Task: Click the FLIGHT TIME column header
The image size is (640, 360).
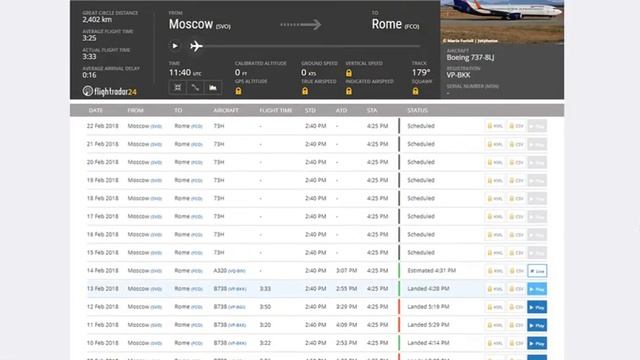Action: [x=276, y=110]
